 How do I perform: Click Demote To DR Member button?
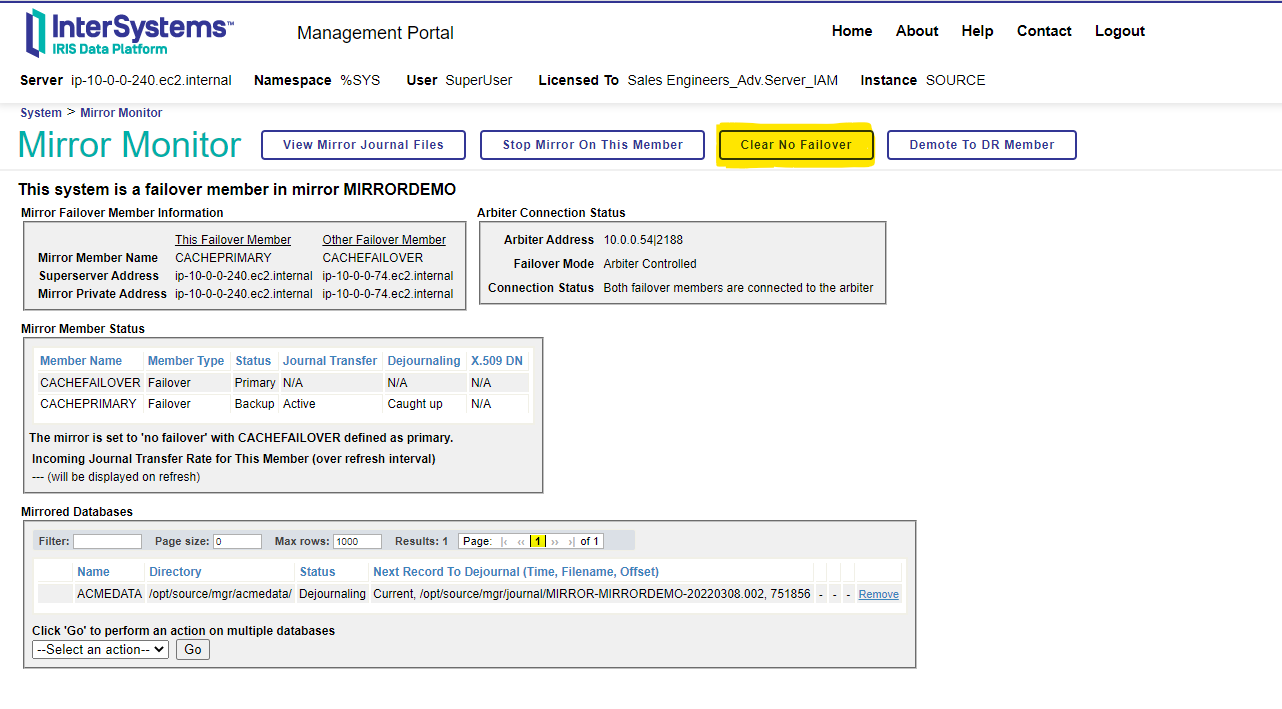(981, 145)
